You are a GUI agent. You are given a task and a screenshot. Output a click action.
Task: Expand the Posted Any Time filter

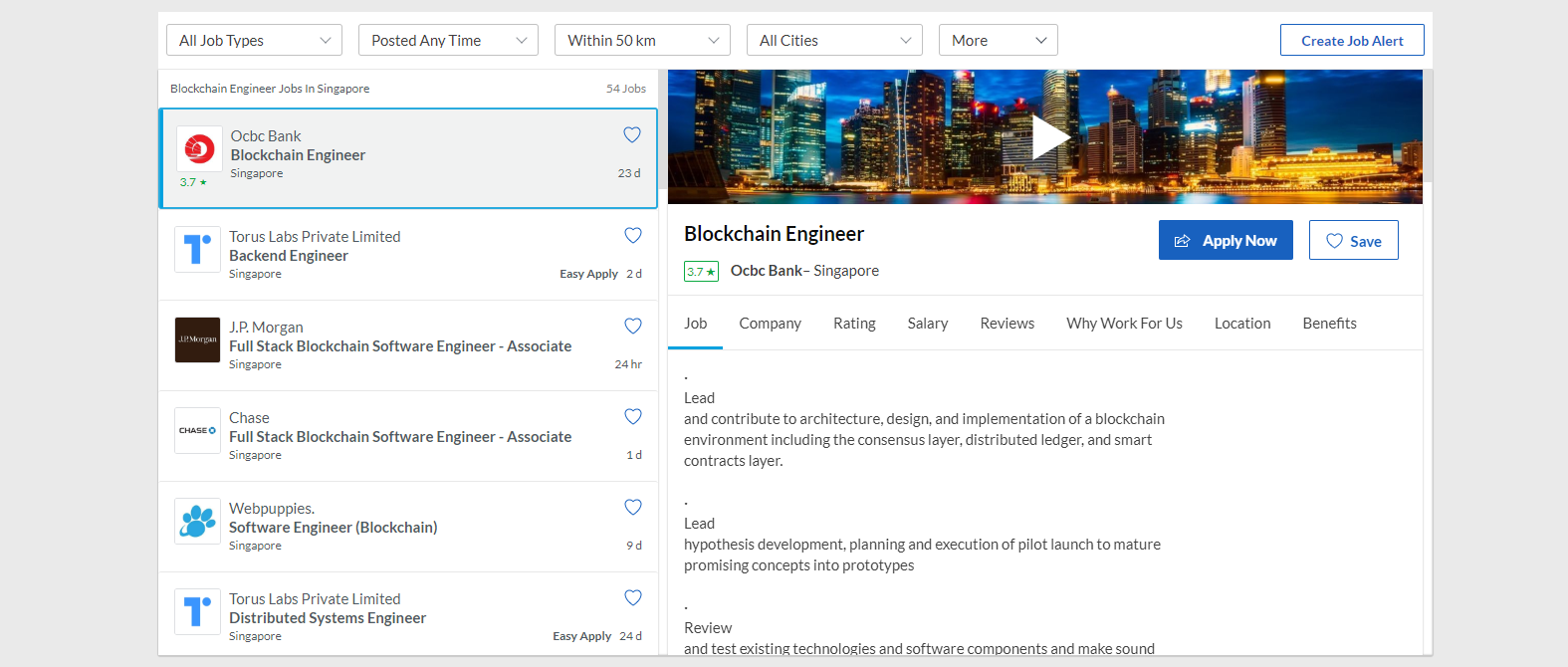tap(448, 40)
